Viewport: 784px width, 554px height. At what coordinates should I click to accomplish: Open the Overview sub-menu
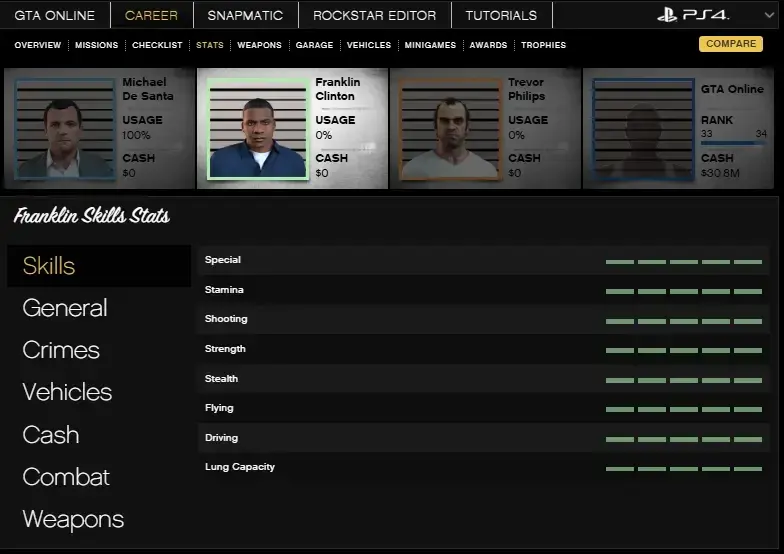click(38, 45)
